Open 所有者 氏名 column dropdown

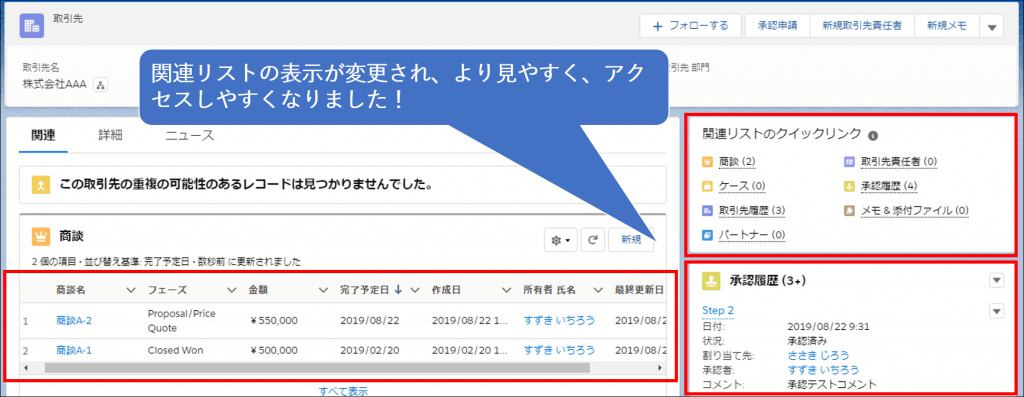click(x=598, y=290)
